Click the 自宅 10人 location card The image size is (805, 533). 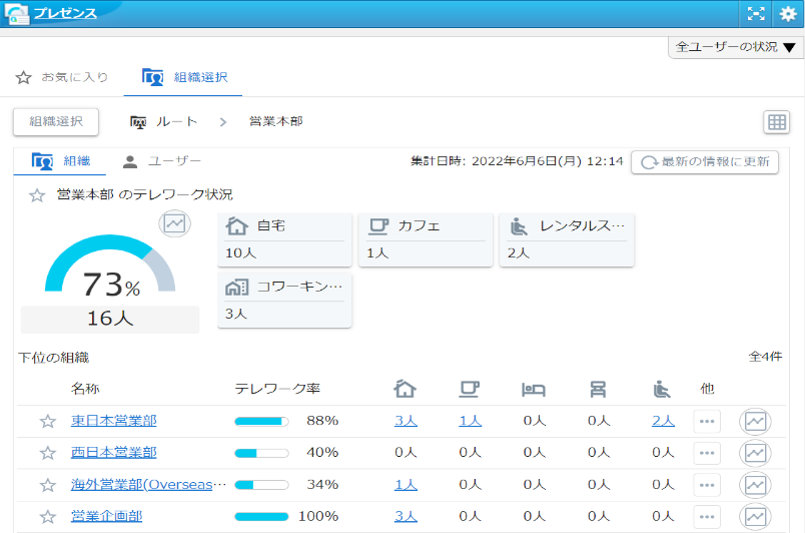[286, 240]
